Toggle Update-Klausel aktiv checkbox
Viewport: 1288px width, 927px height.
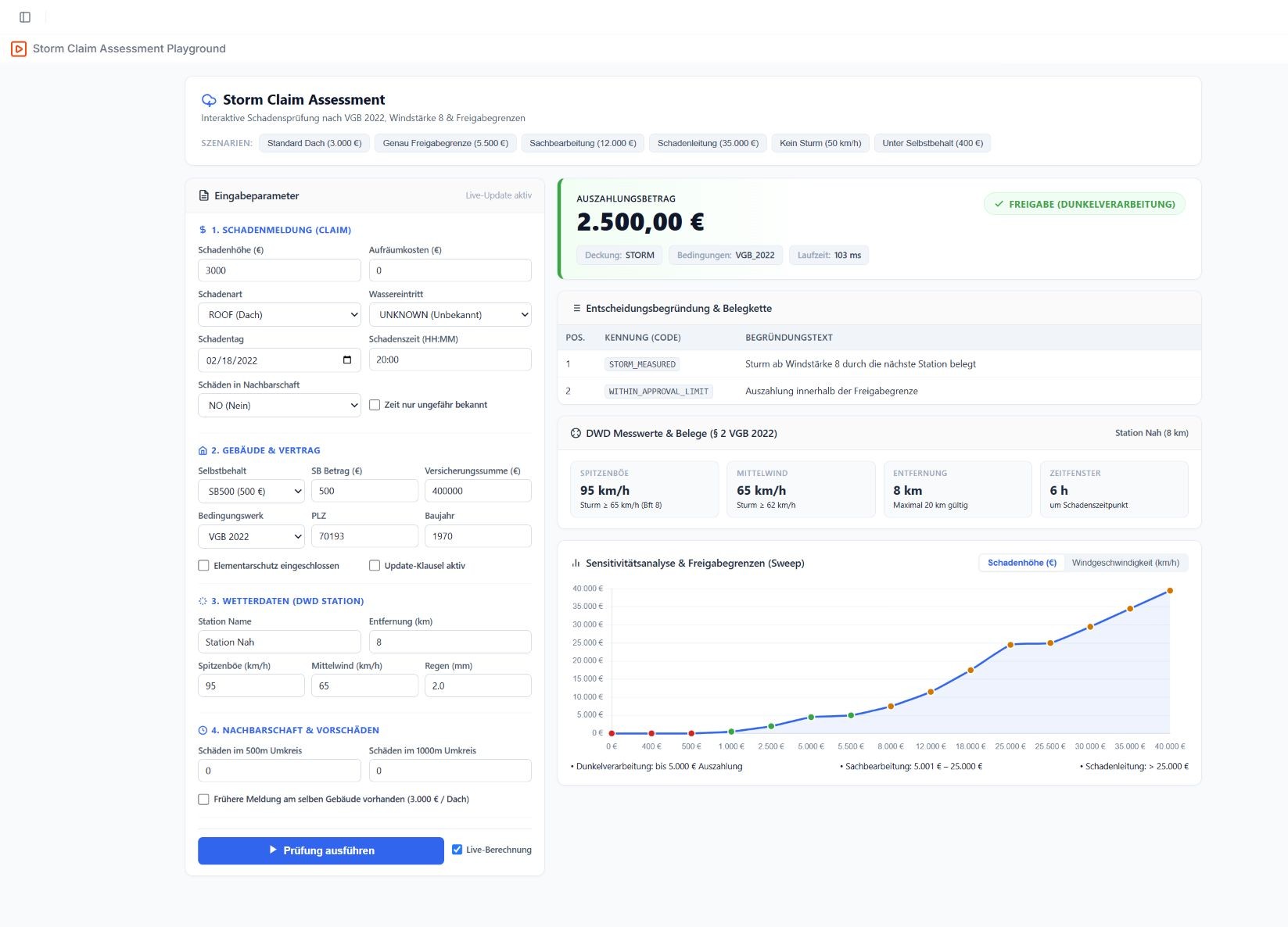pos(375,565)
